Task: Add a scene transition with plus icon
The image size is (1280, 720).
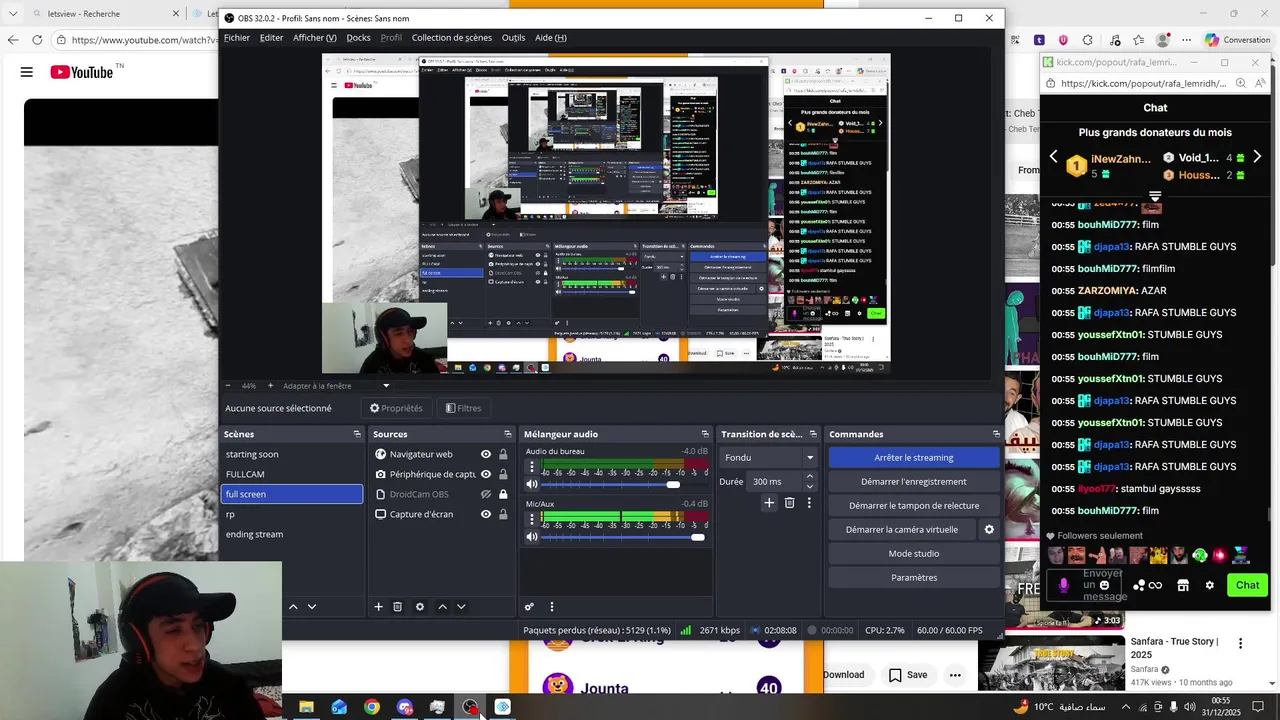Action: pyautogui.click(x=769, y=503)
